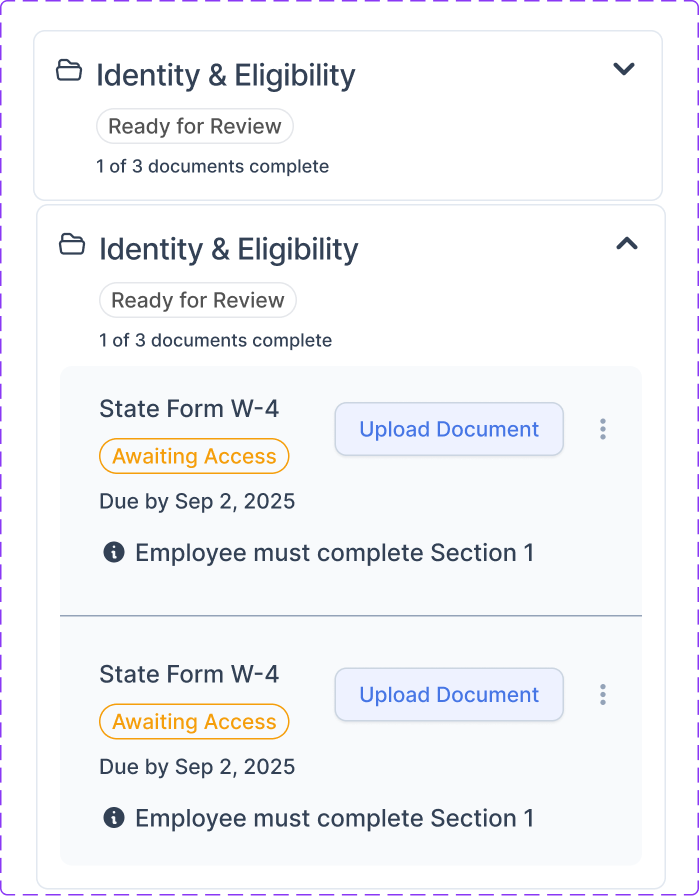This screenshot has width=699, height=896.
Task: Click the collapsed card's Identity & Eligibility title
Action: 225,75
